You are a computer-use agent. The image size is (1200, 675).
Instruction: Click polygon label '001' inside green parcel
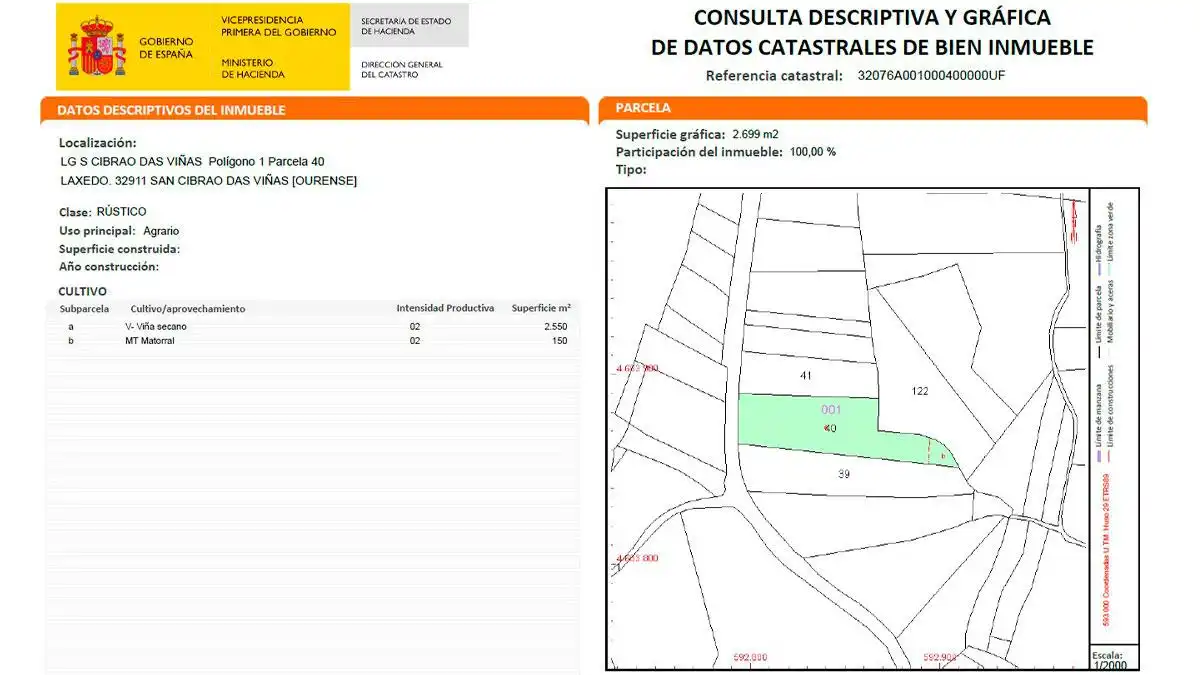coord(831,410)
